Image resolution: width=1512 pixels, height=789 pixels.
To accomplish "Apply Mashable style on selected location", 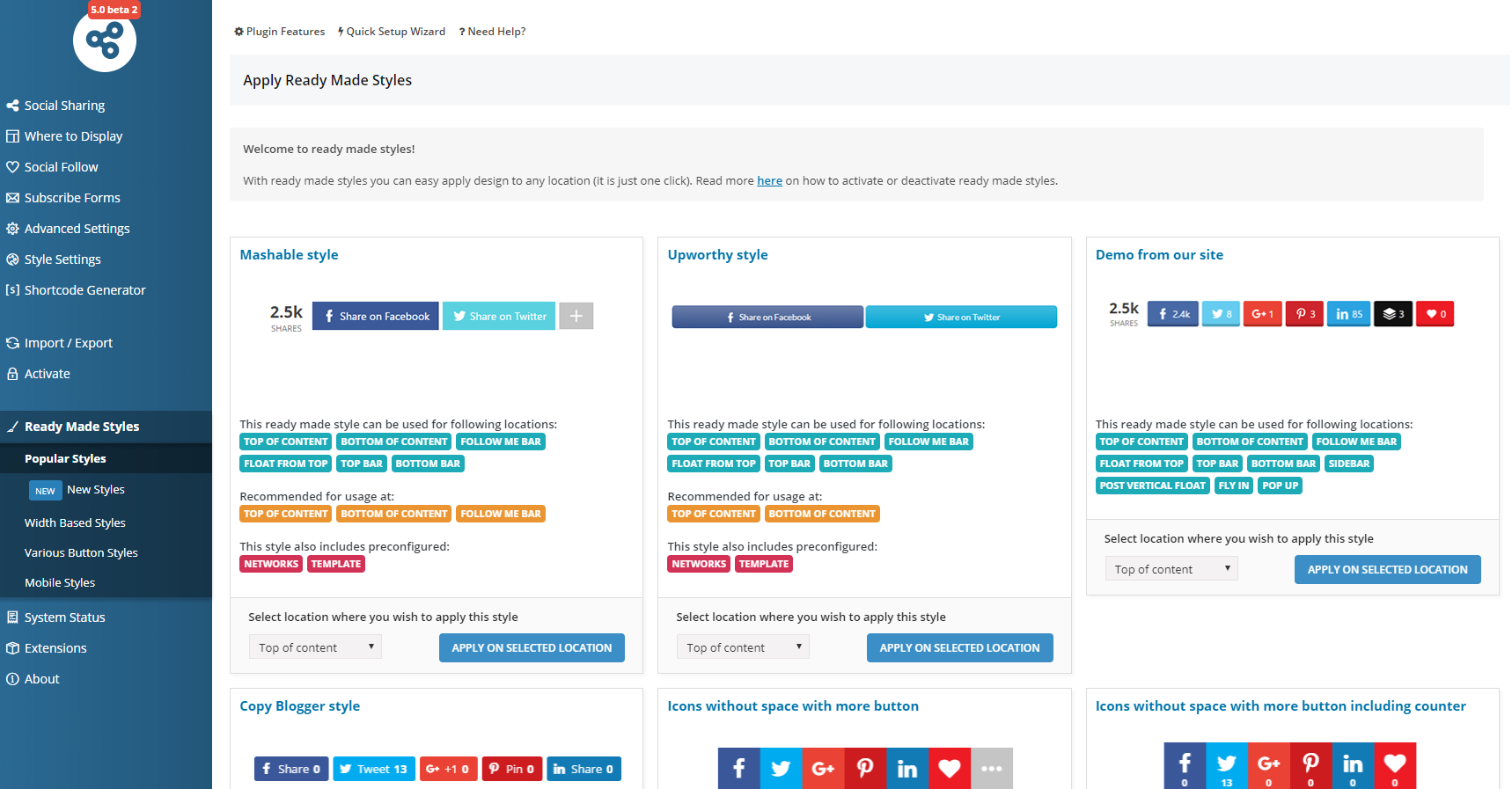I will click(532, 647).
